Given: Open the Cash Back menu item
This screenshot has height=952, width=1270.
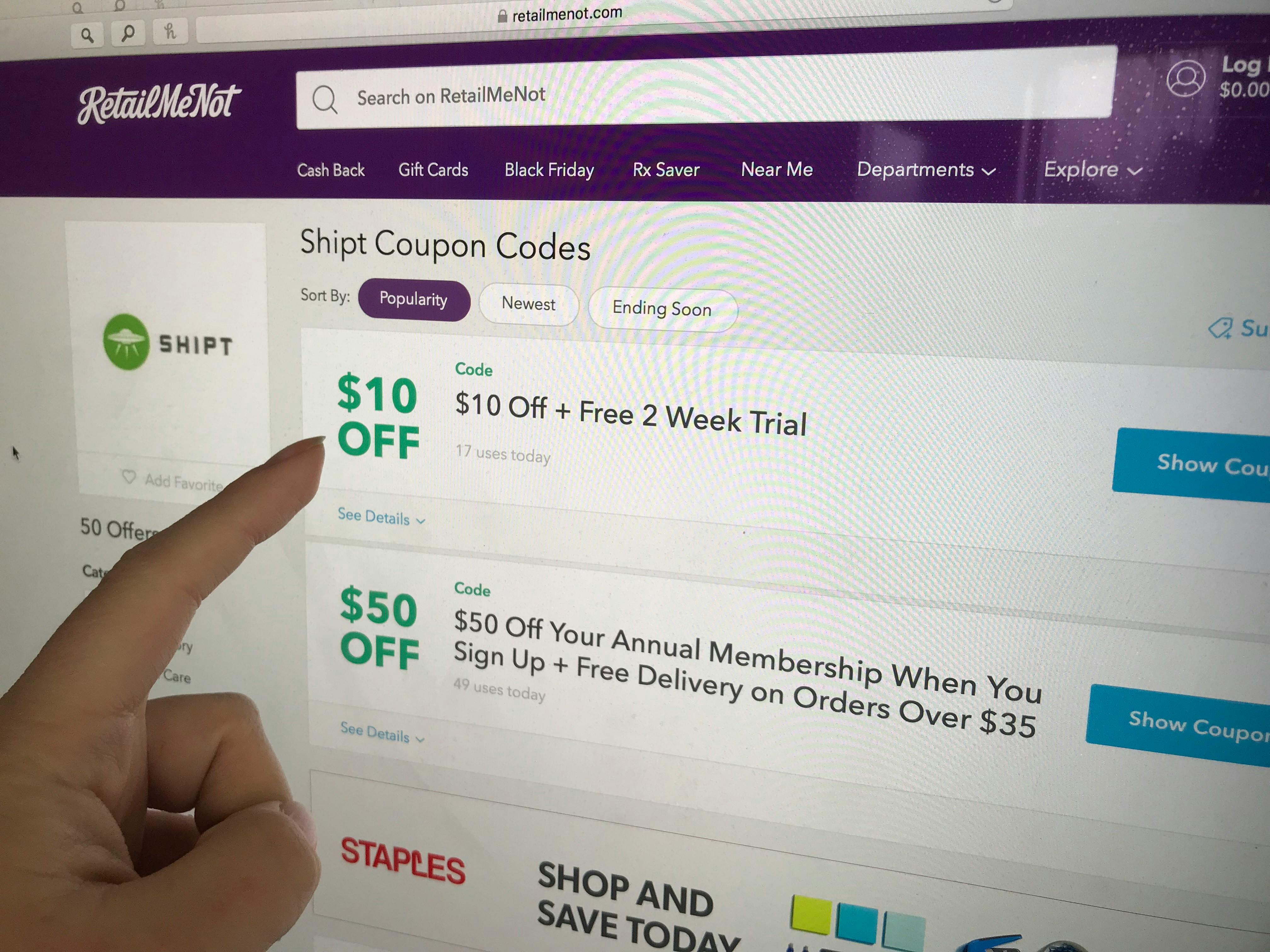Looking at the screenshot, I should (331, 170).
